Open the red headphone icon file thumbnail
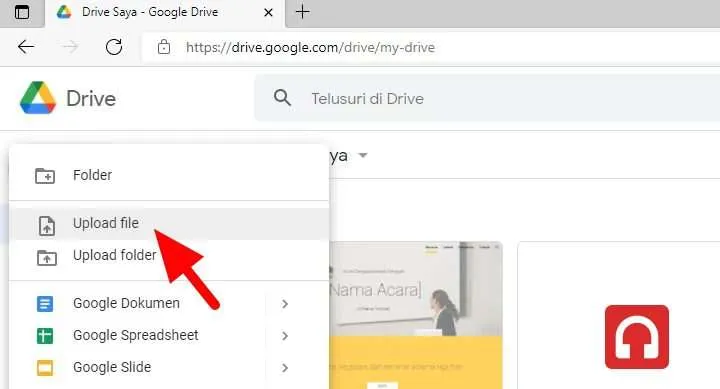 [x=636, y=337]
